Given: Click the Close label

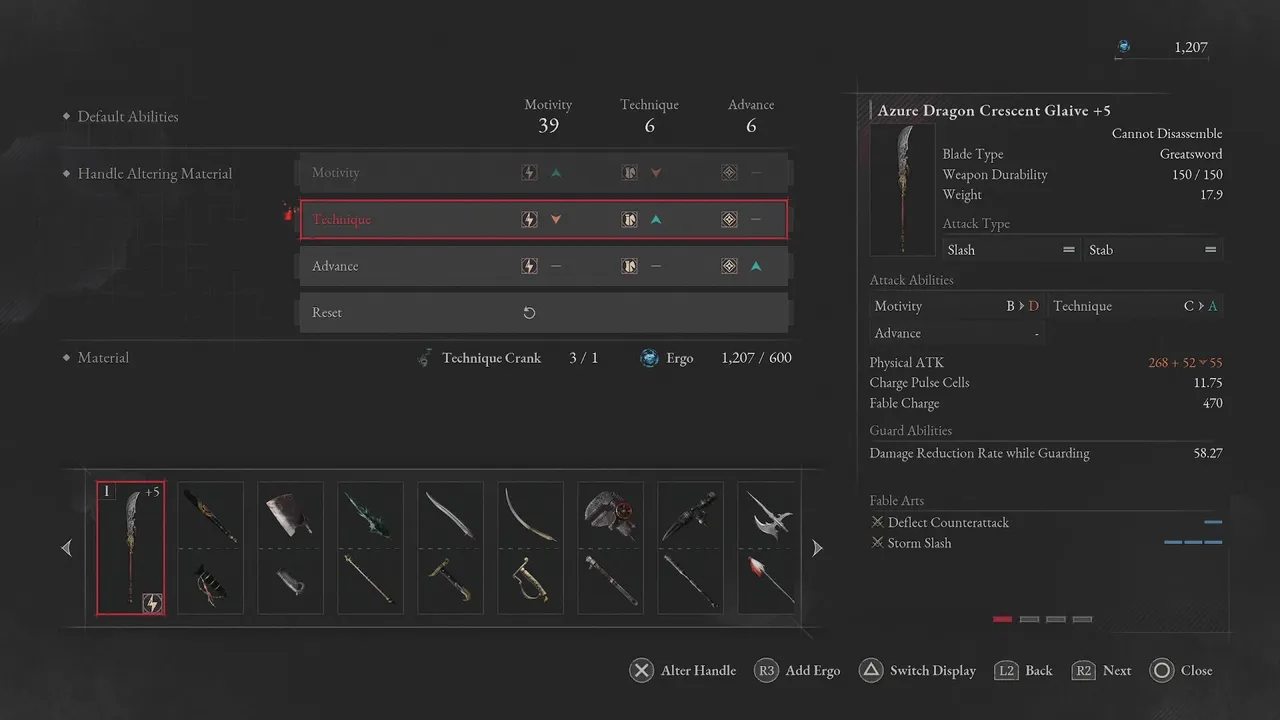Looking at the screenshot, I should pyautogui.click(x=1196, y=671).
